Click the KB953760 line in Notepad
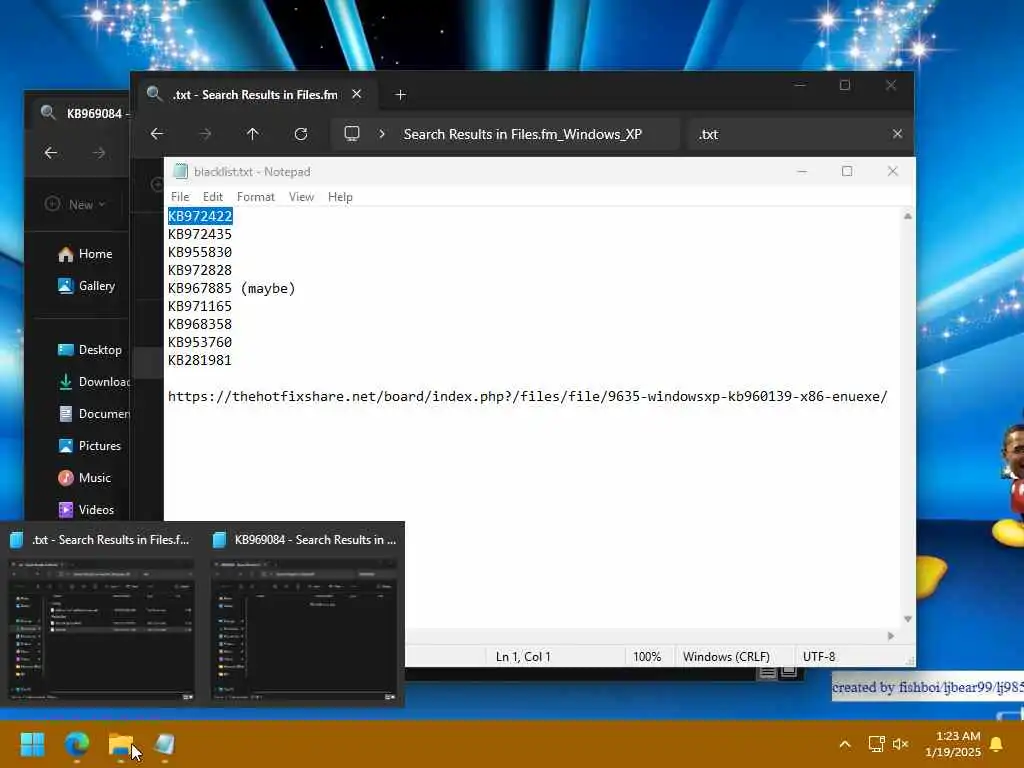1024x768 pixels. (x=200, y=342)
